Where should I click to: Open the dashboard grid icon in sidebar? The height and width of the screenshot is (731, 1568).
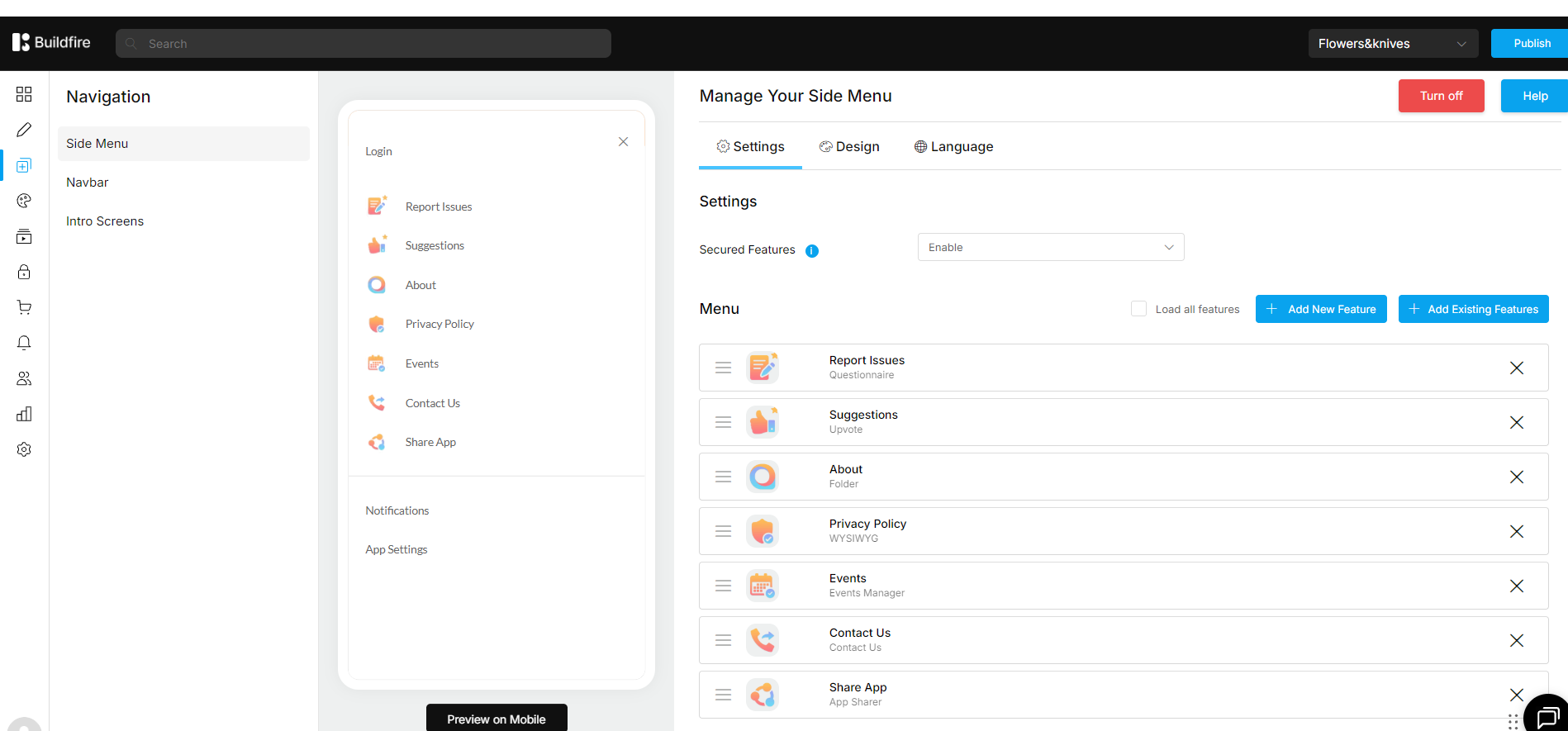[24, 94]
